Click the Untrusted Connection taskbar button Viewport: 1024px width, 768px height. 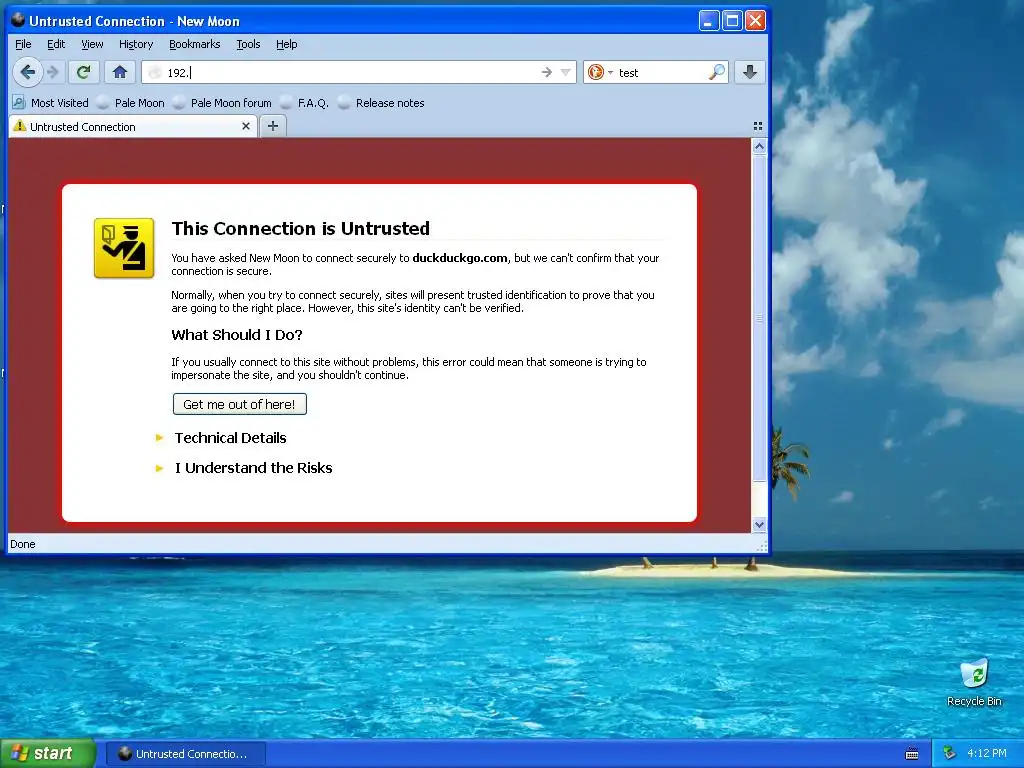pos(185,754)
